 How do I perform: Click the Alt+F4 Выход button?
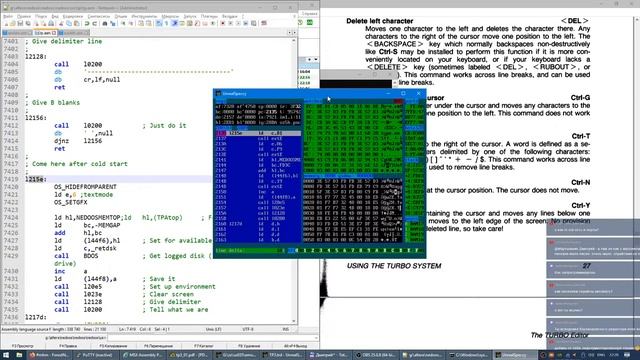[x=295, y=346]
